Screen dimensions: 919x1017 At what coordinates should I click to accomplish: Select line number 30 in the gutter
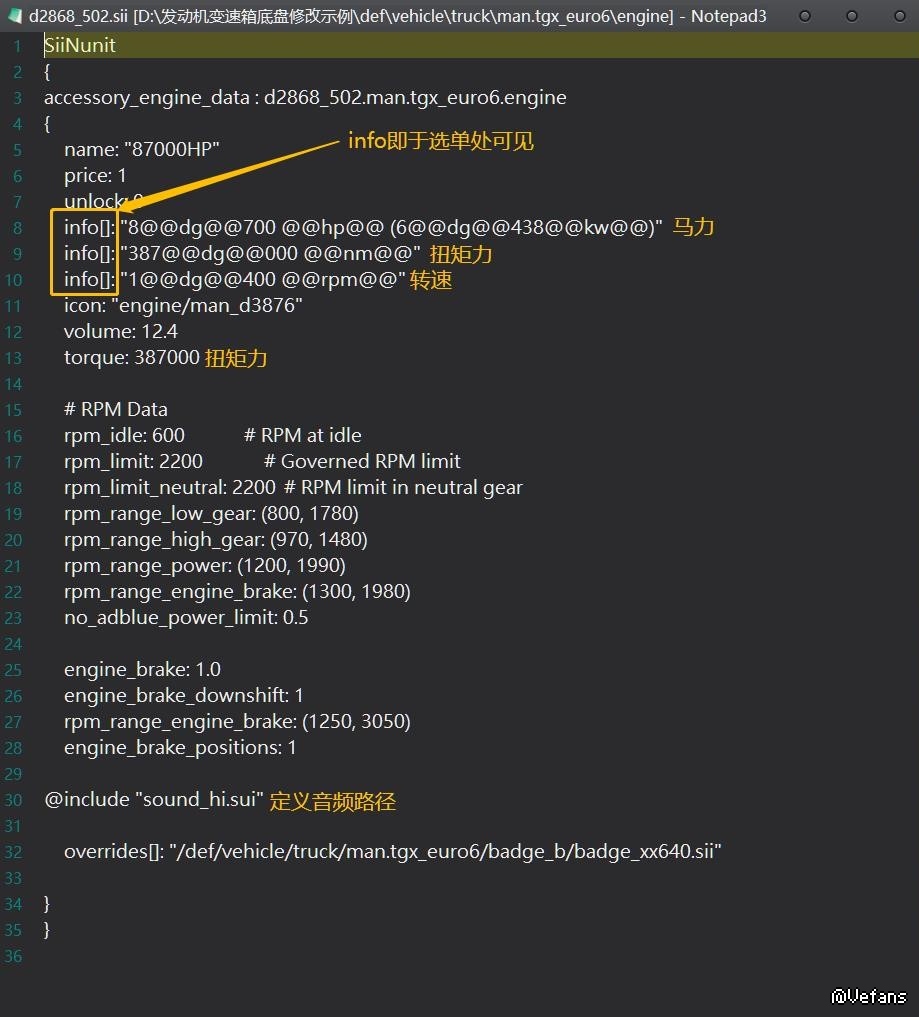[x=14, y=800]
